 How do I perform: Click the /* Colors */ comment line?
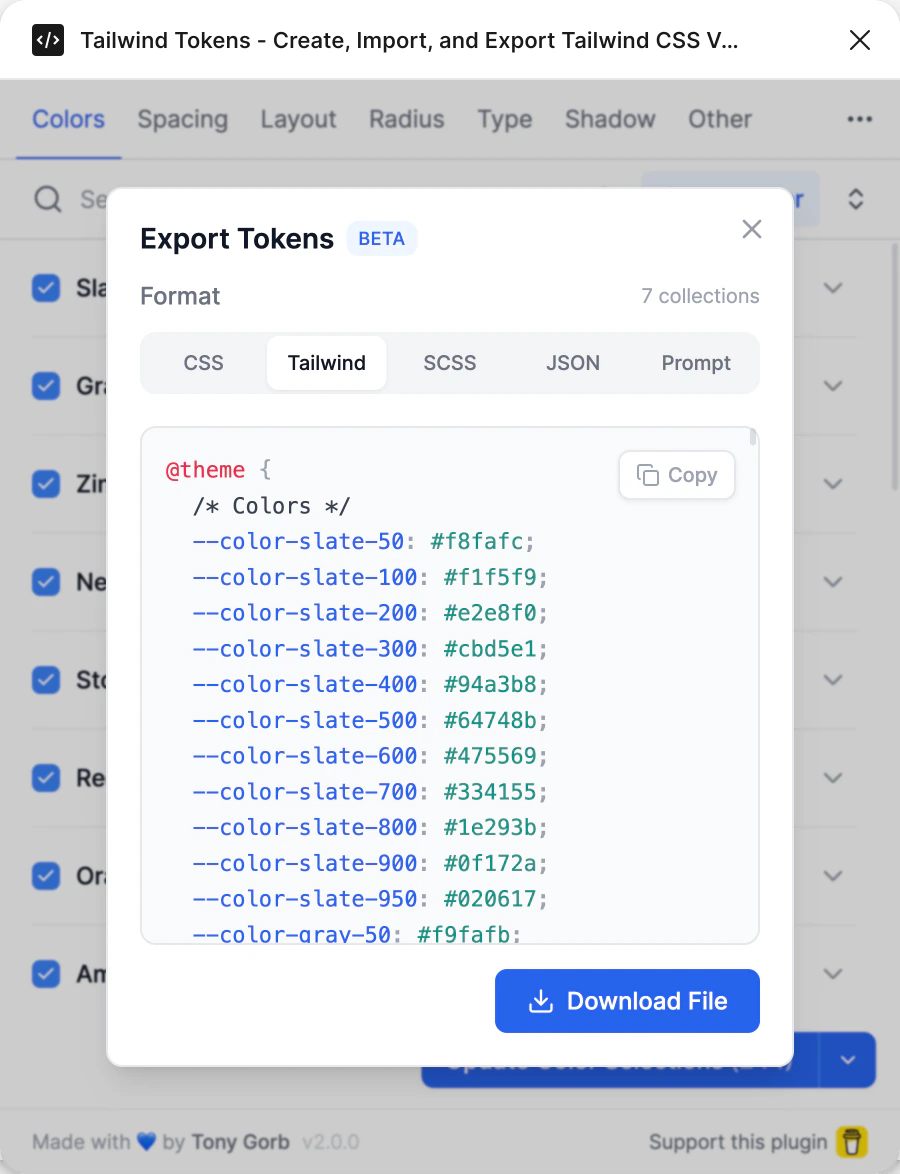pos(271,506)
